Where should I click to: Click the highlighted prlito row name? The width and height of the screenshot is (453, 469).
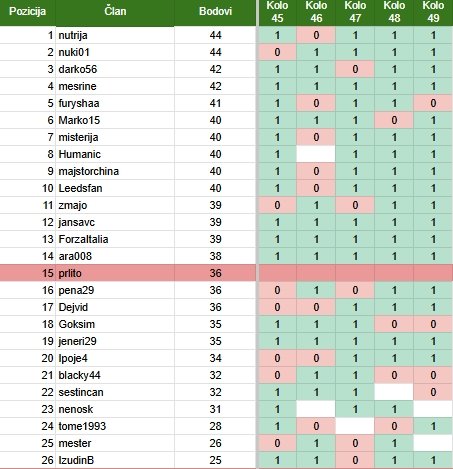(x=70, y=273)
